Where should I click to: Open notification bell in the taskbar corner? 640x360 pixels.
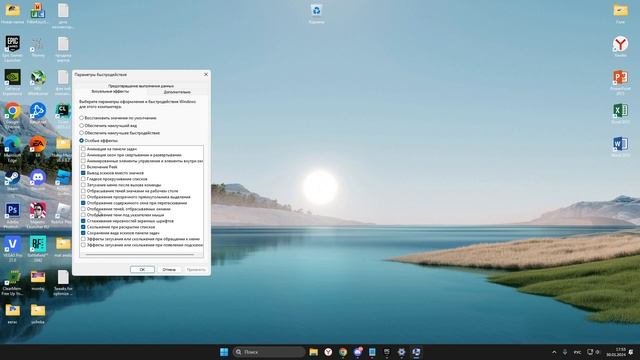[x=632, y=352]
